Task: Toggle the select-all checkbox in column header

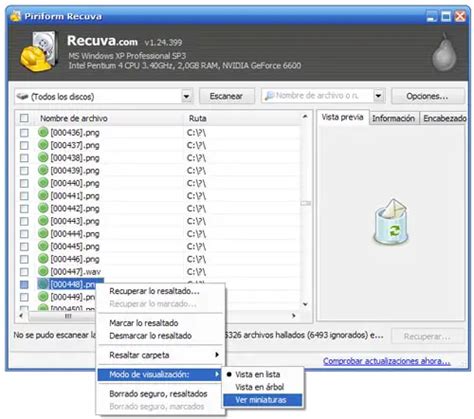Action: pos(24,118)
